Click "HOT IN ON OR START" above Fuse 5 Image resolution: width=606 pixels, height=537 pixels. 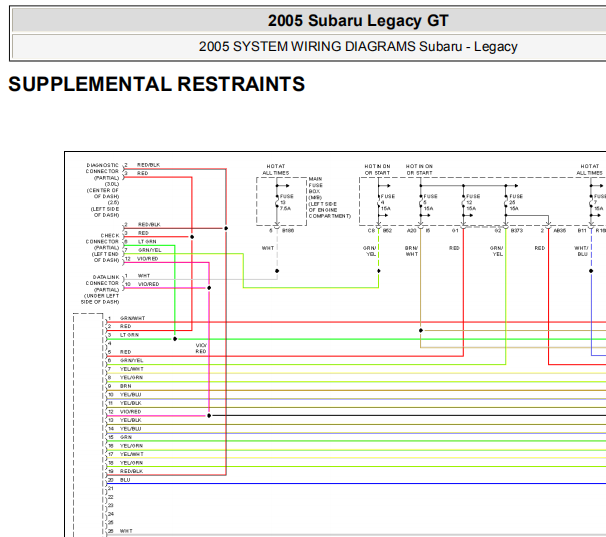click(419, 169)
